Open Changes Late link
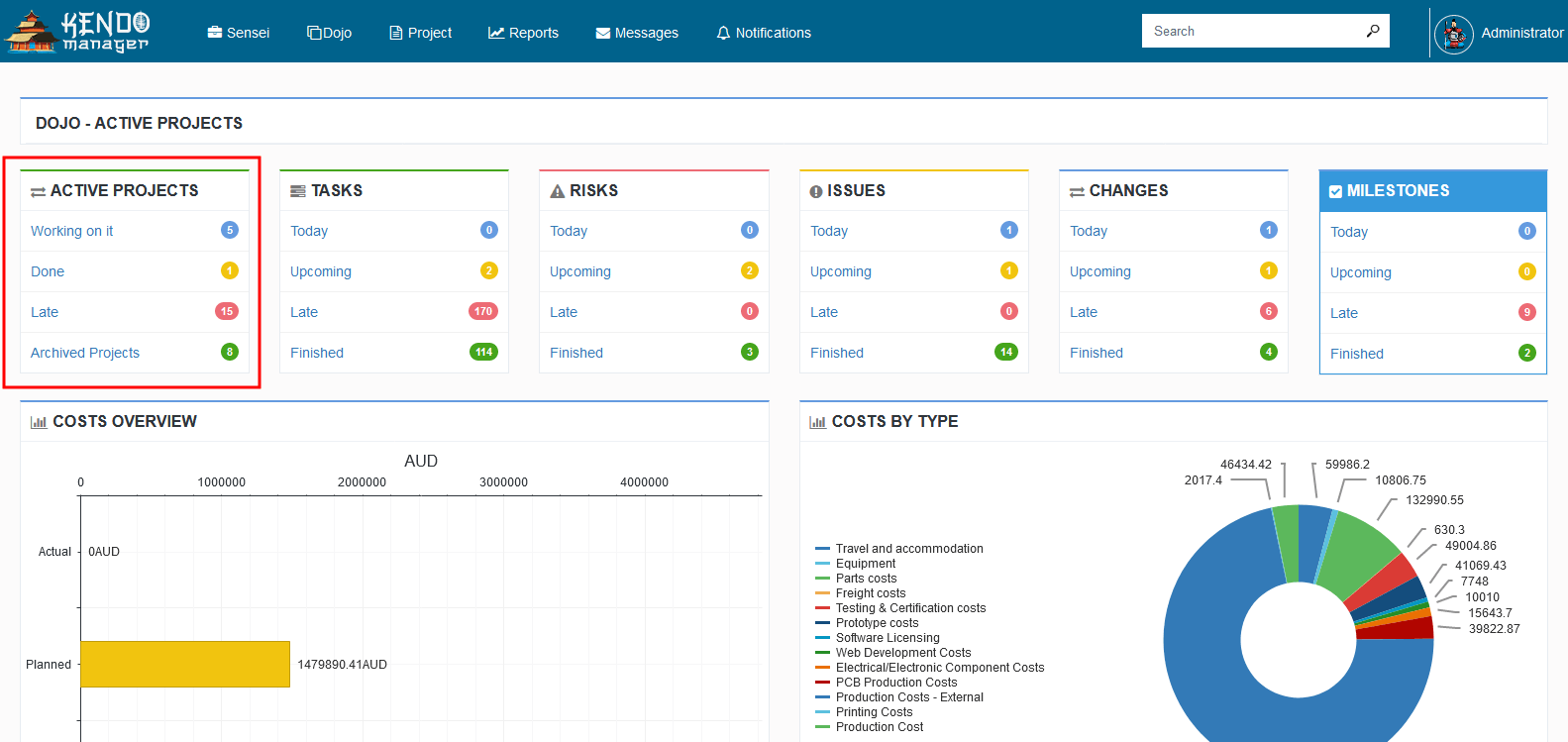This screenshot has height=742, width=1568. [1084, 312]
